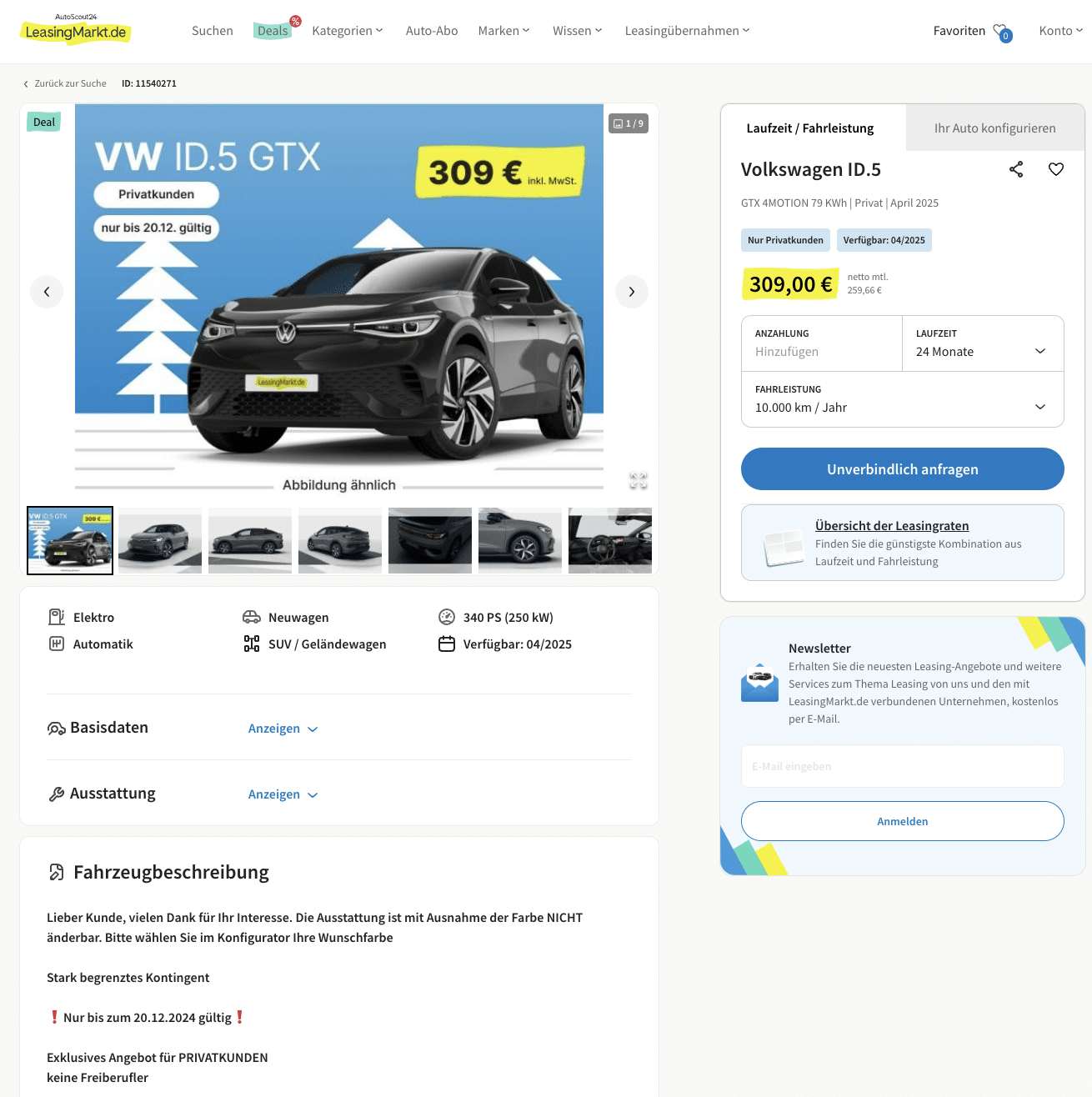Viewport: 1092px width, 1097px height.
Task: Toggle the heart favorite icon for this offer
Action: tap(1056, 169)
